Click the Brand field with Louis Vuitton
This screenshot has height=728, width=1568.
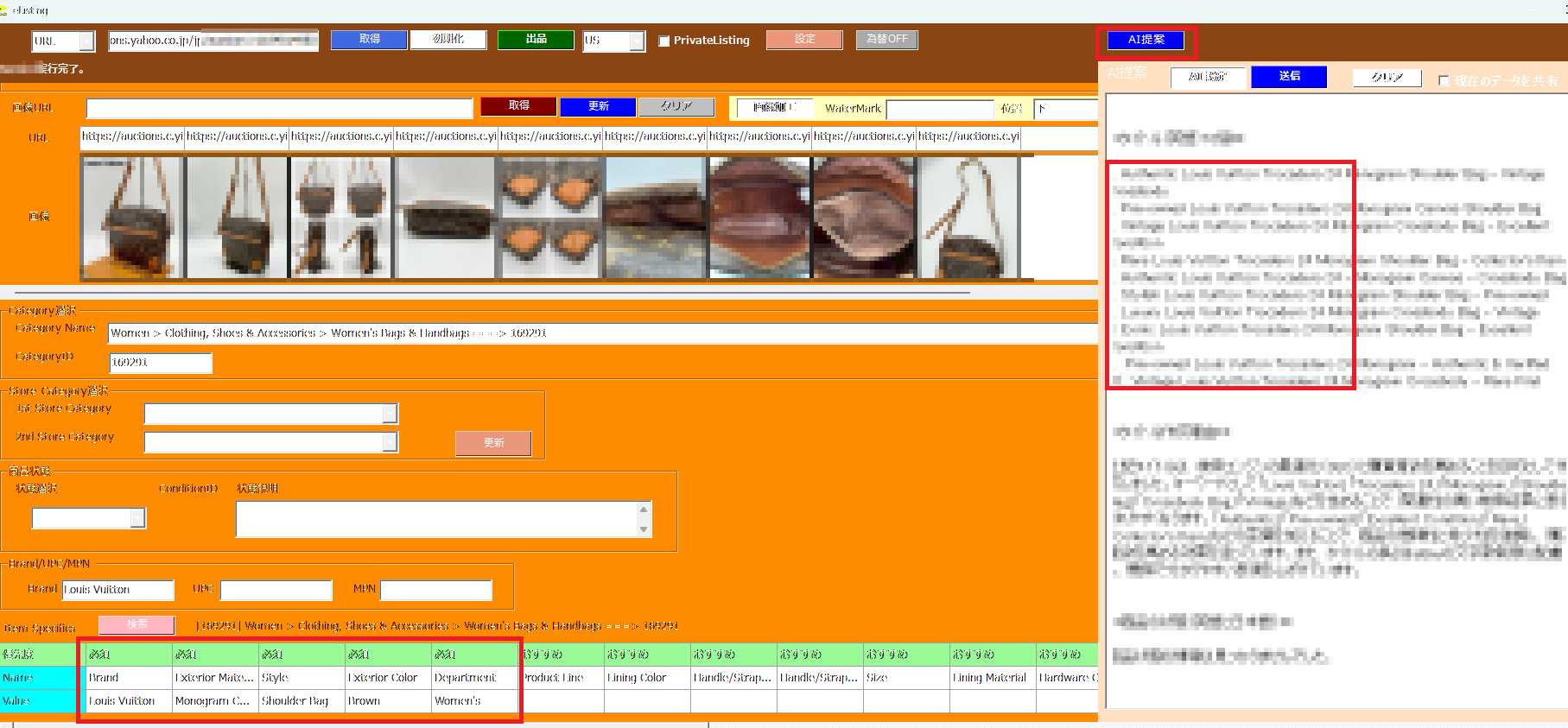coord(118,590)
